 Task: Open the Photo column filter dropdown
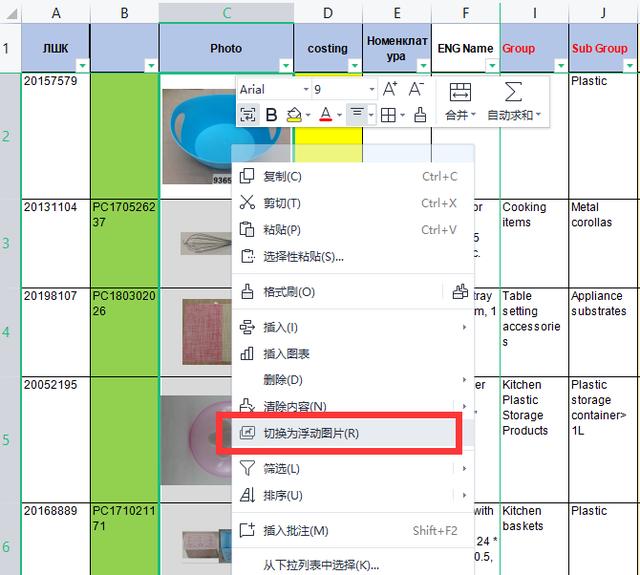click(x=286, y=65)
